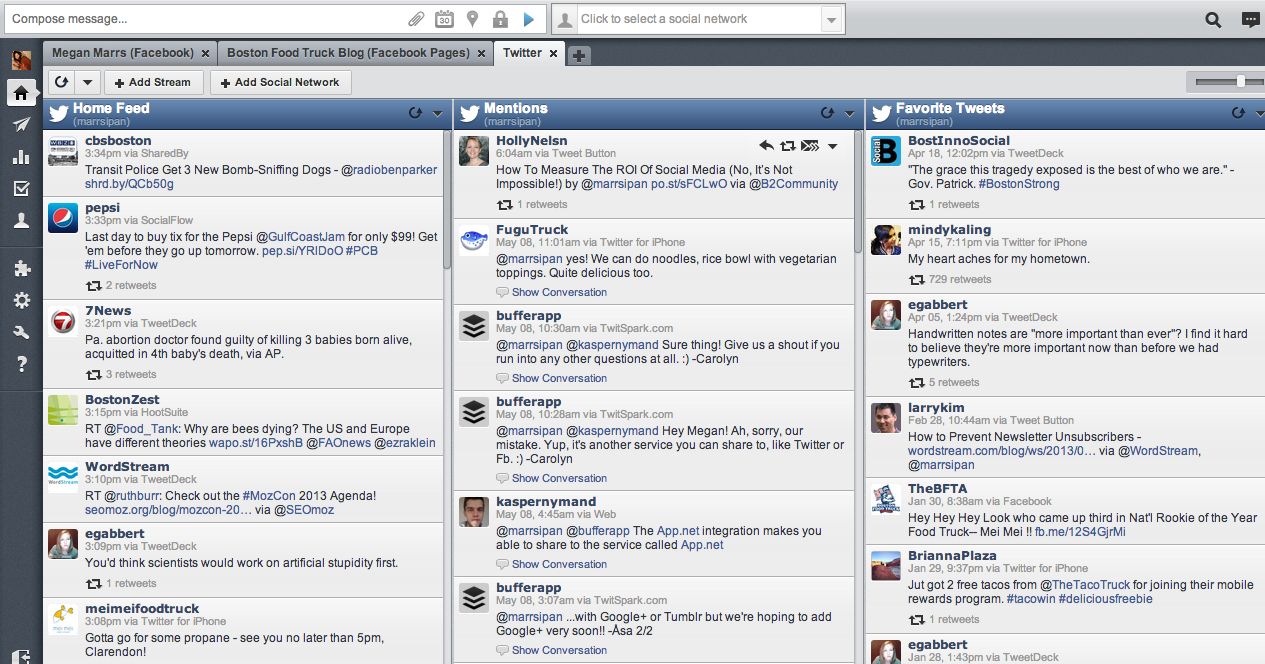
Task: Refresh the Favorite Tweets stream
Action: 1238,113
